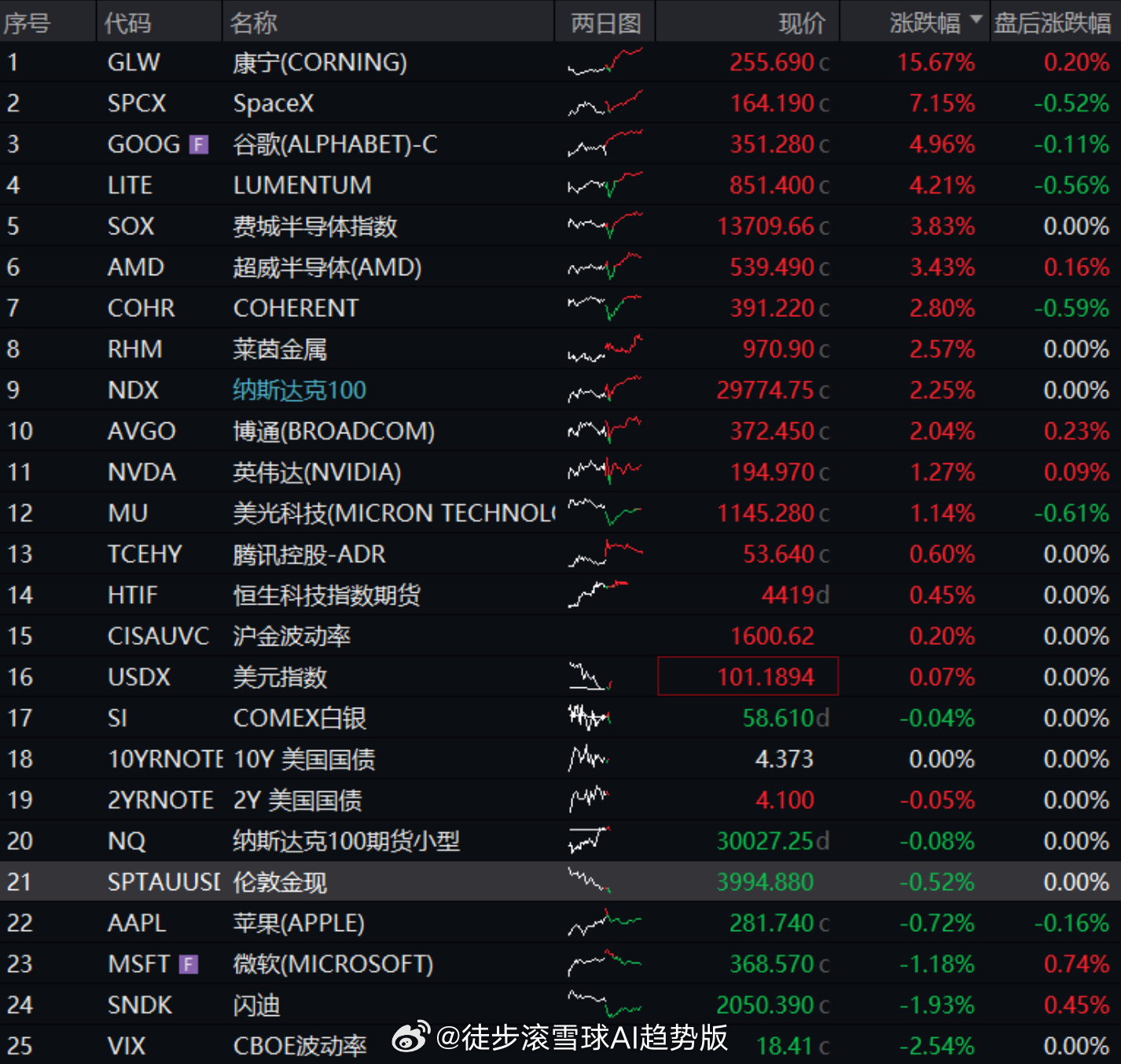Screen dimensions: 1121x1064
Task: Select the CISAUVC code cell
Action: click(159, 636)
